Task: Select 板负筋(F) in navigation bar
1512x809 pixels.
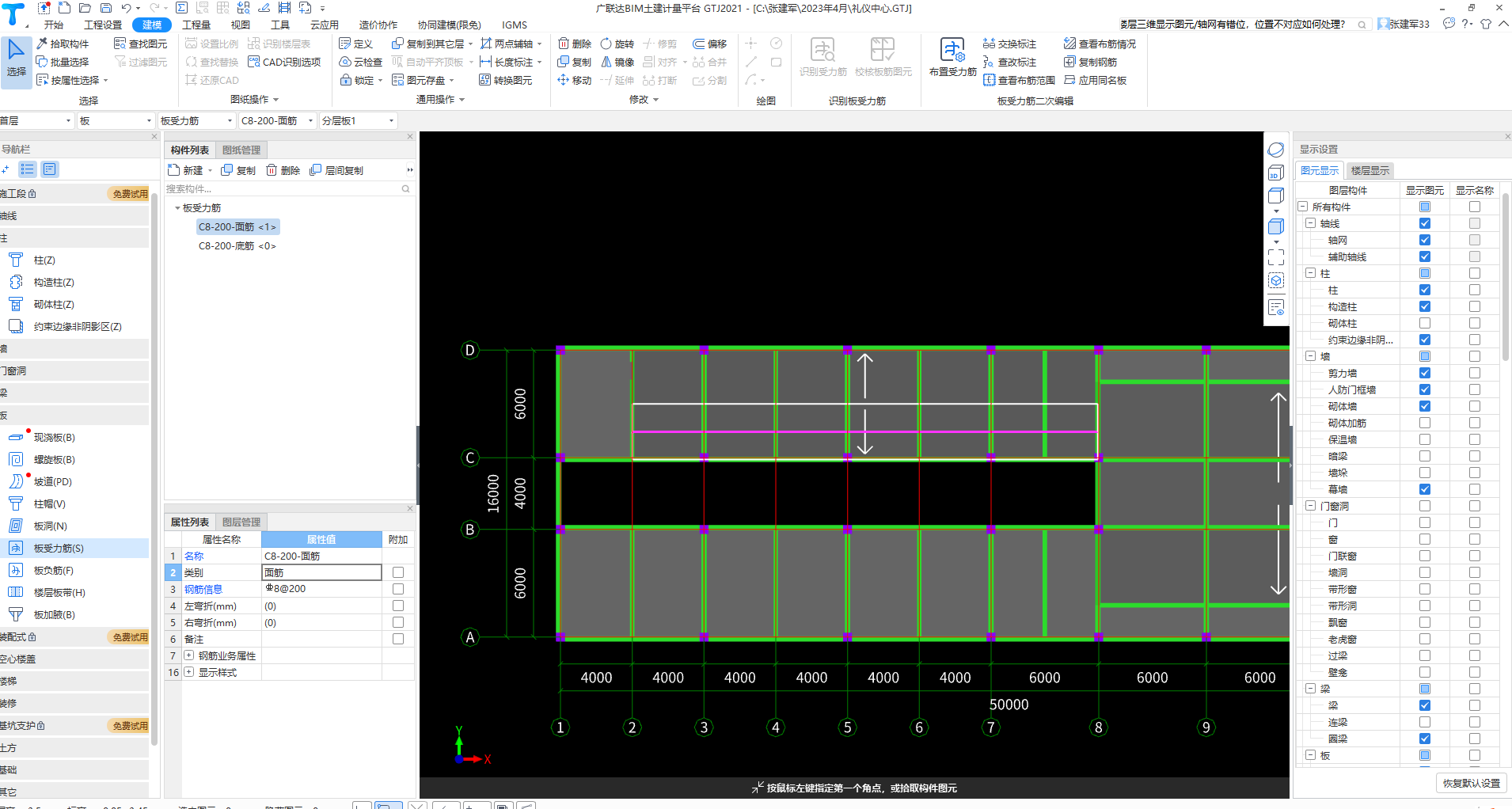Action: (74, 570)
